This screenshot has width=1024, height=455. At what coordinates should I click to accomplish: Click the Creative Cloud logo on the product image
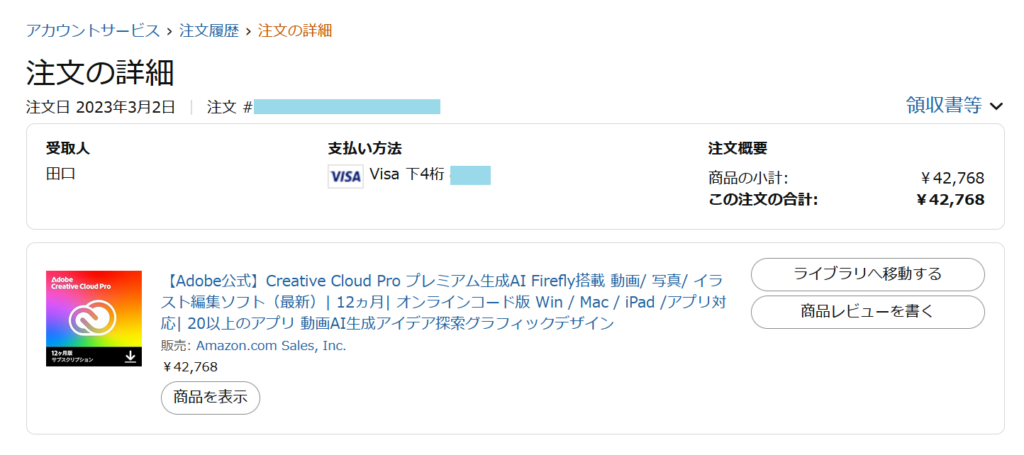click(93, 320)
